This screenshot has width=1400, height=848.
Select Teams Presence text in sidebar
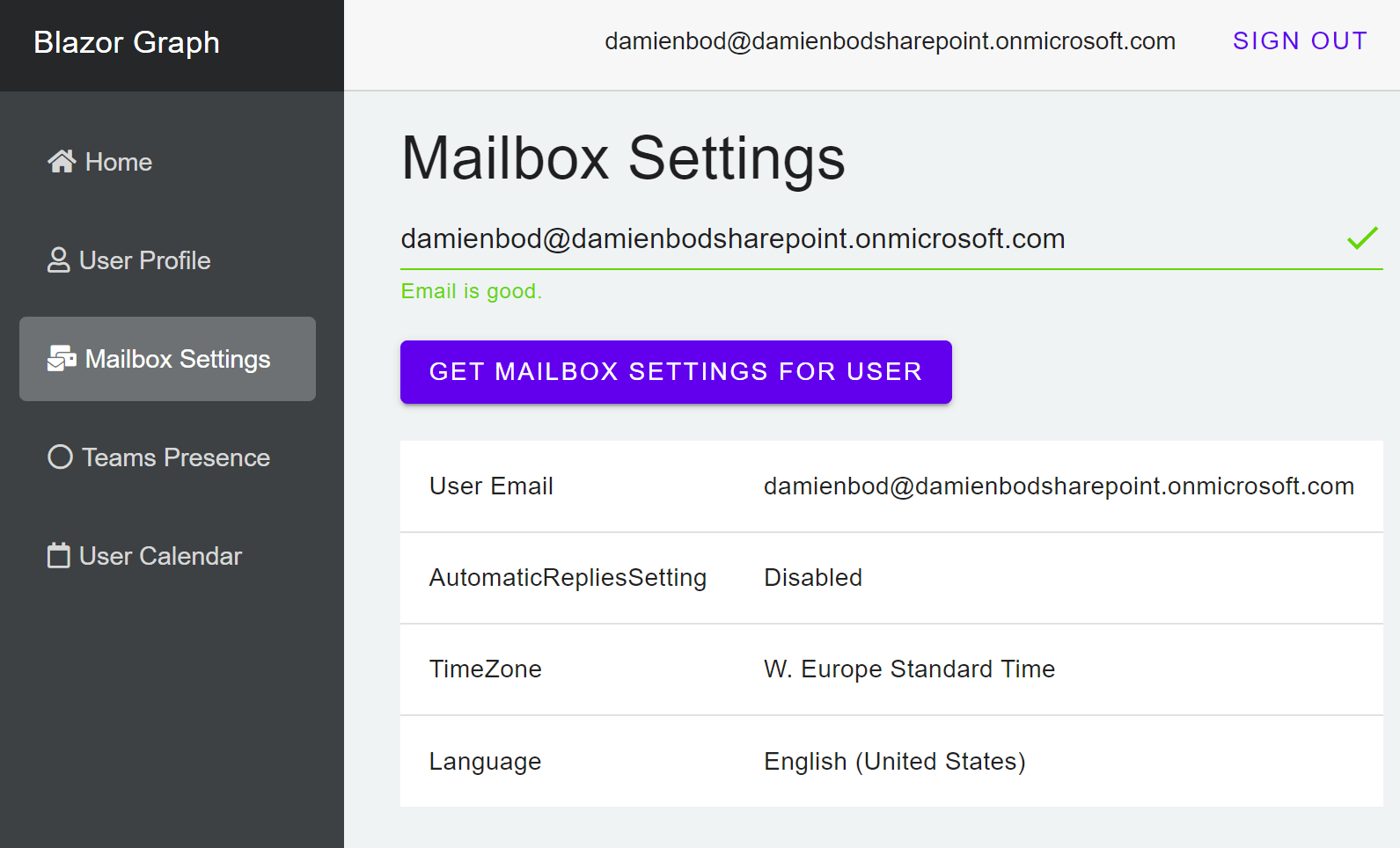[176, 457]
